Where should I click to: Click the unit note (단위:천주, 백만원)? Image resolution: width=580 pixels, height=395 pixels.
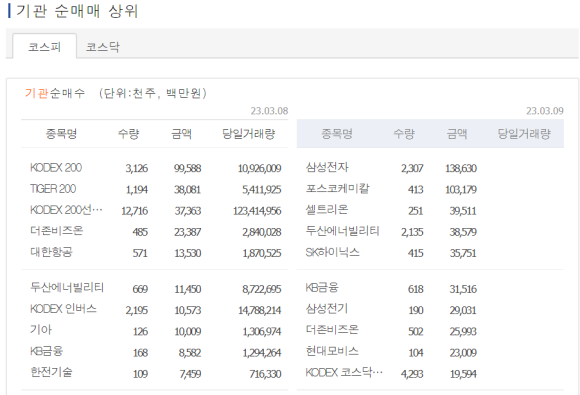click(153, 93)
